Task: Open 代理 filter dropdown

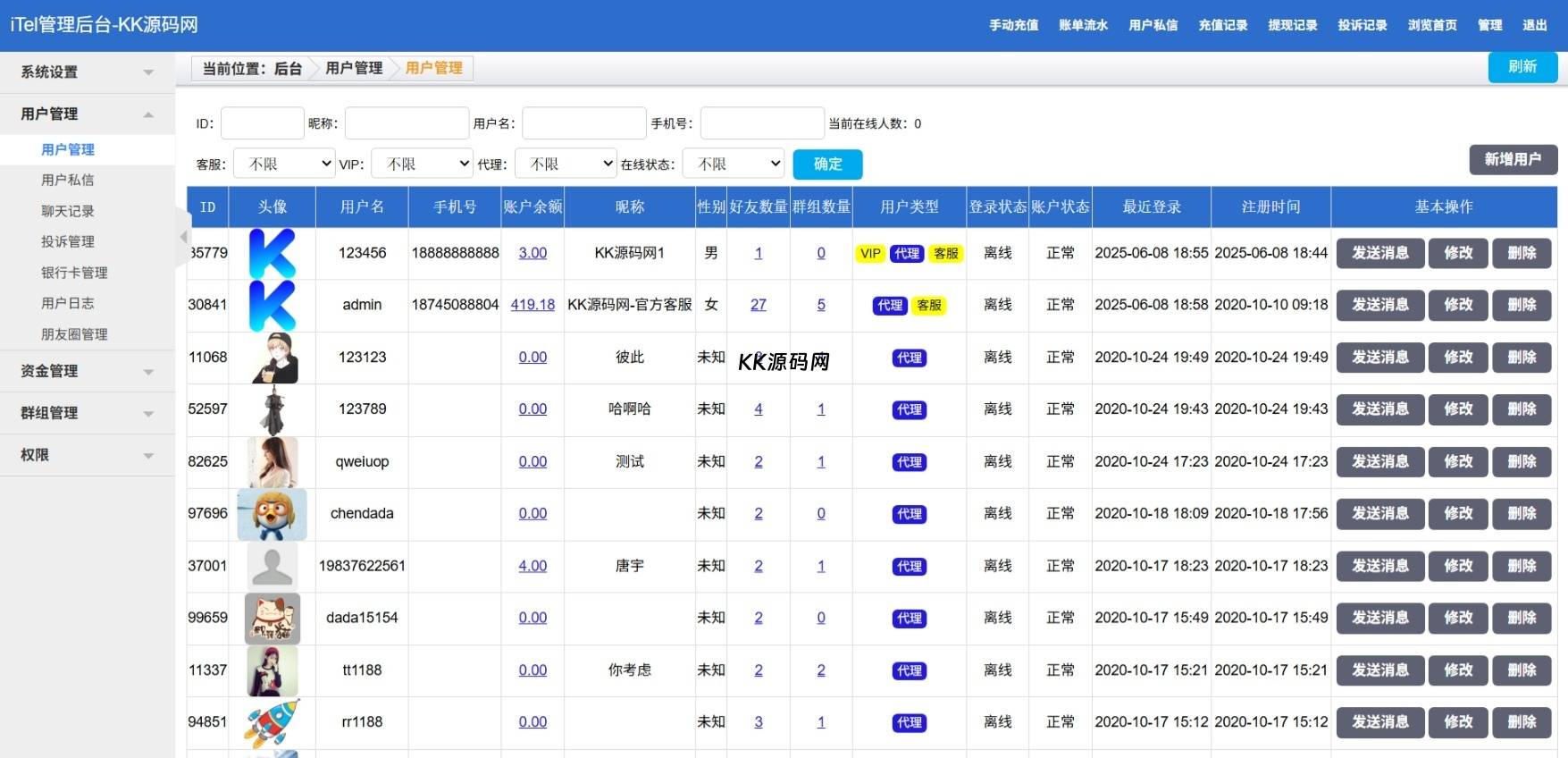Action: [x=566, y=164]
